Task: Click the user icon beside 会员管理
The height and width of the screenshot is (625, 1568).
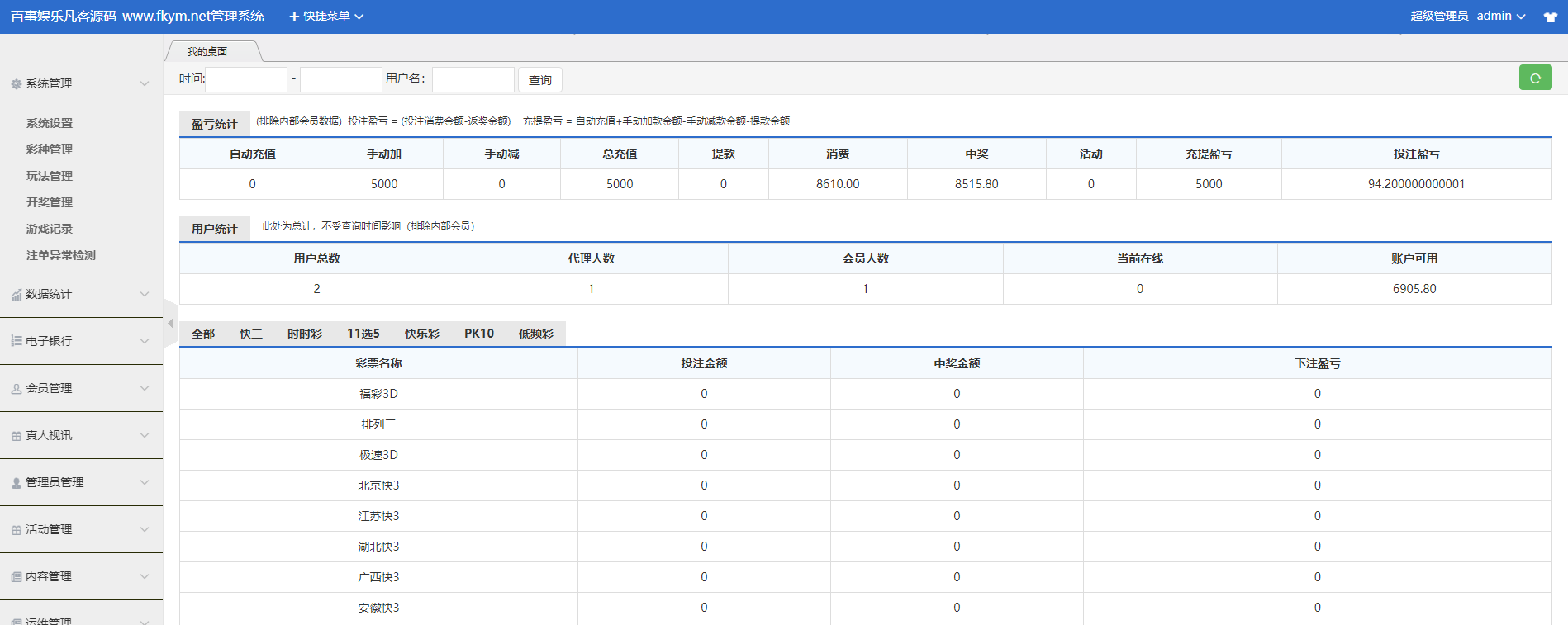Action: point(16,389)
